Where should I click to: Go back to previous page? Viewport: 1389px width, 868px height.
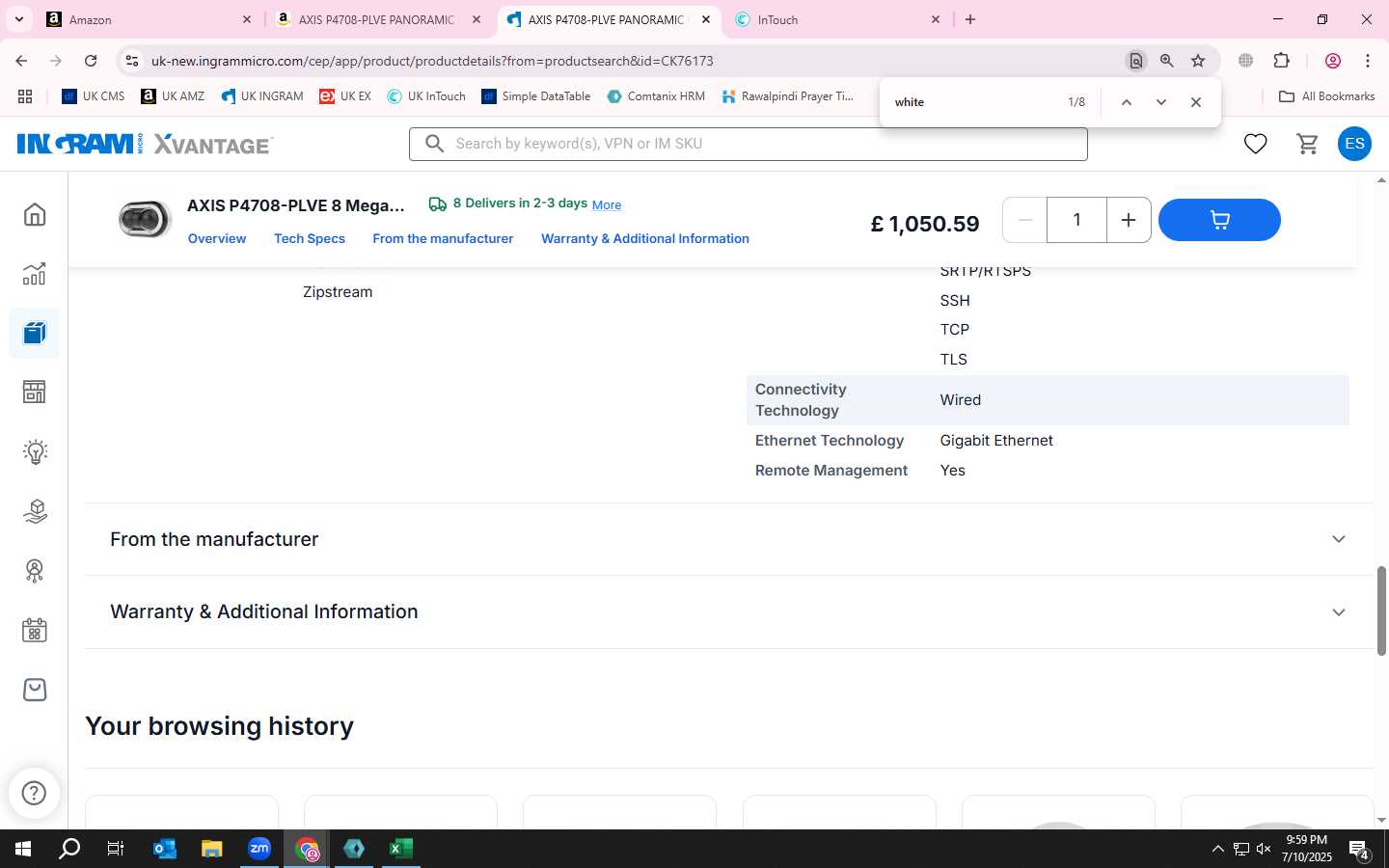pyautogui.click(x=21, y=61)
